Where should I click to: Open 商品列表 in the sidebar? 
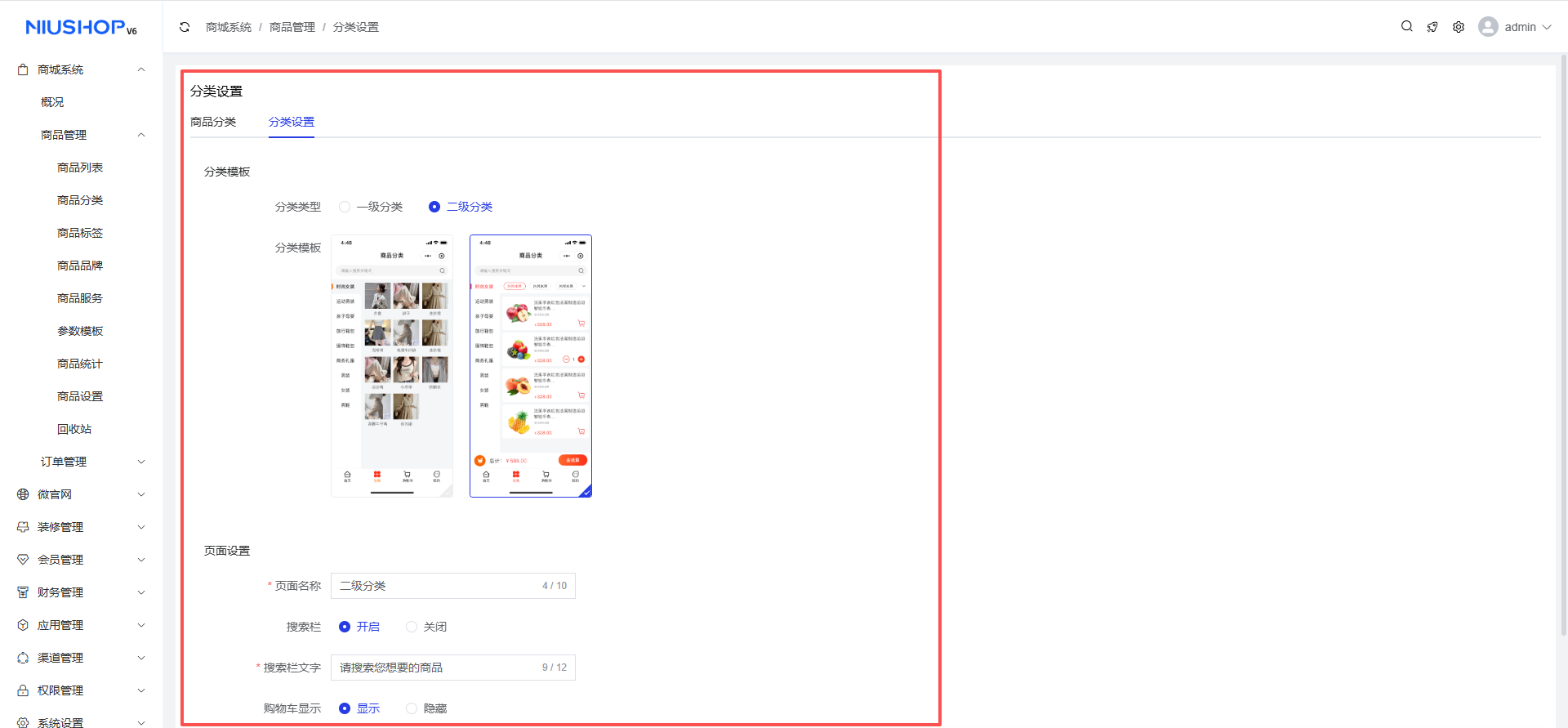[80, 167]
